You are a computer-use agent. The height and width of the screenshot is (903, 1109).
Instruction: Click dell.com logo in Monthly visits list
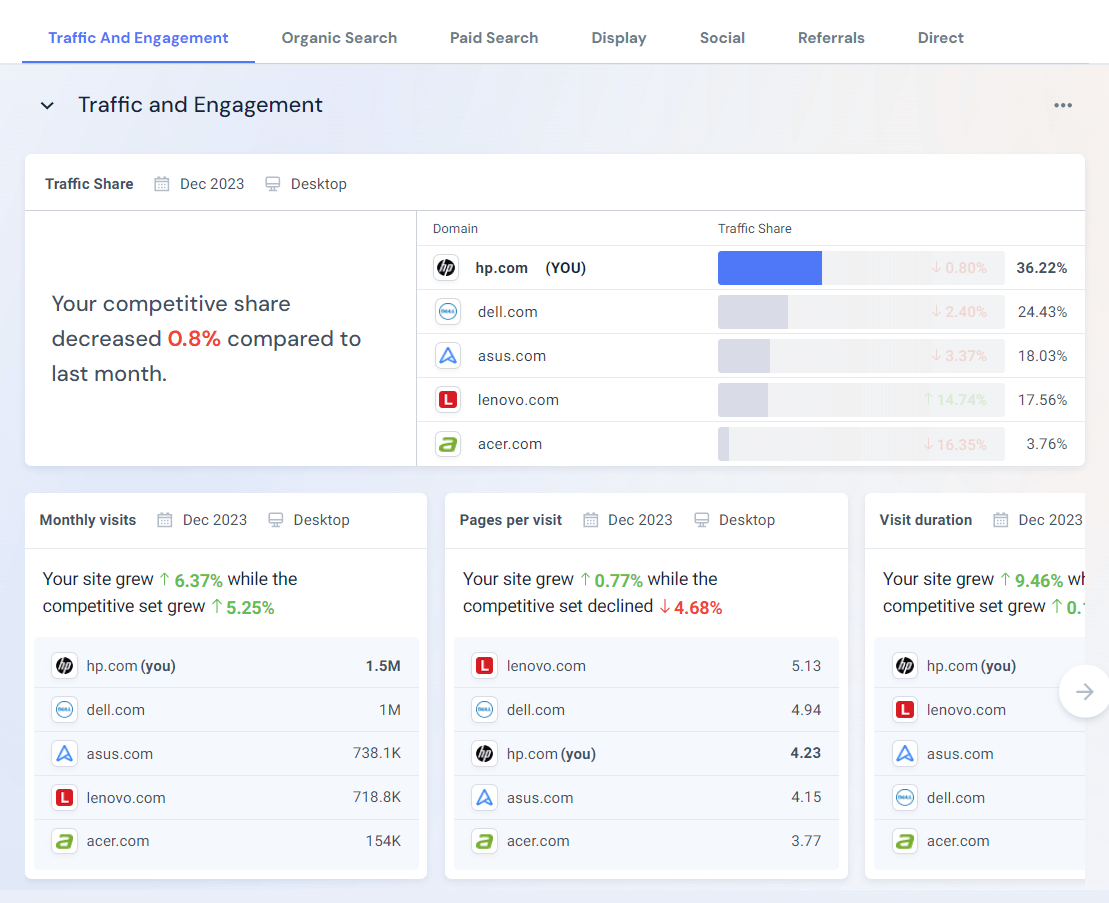pos(64,710)
